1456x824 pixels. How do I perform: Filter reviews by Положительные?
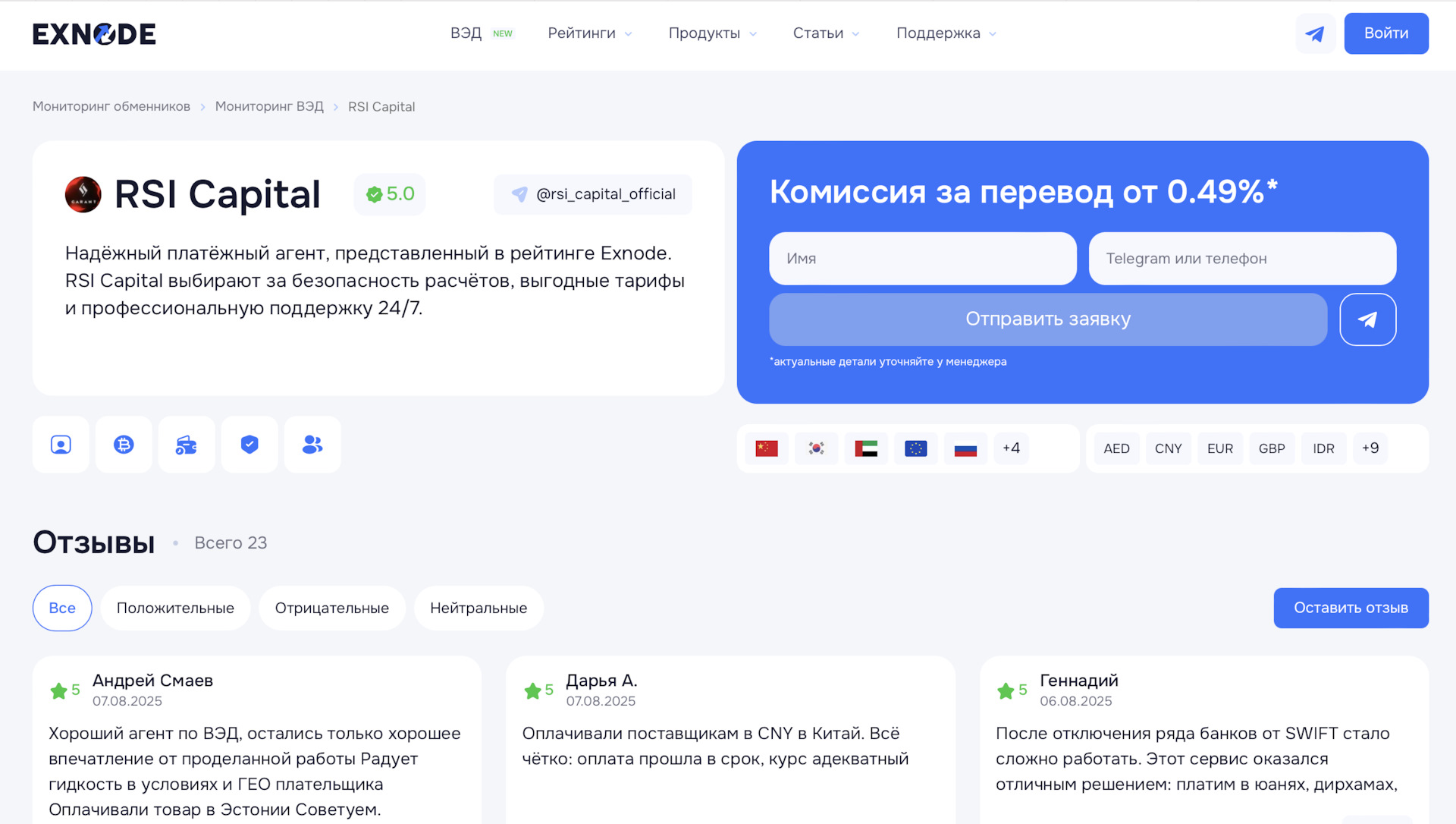[175, 608]
